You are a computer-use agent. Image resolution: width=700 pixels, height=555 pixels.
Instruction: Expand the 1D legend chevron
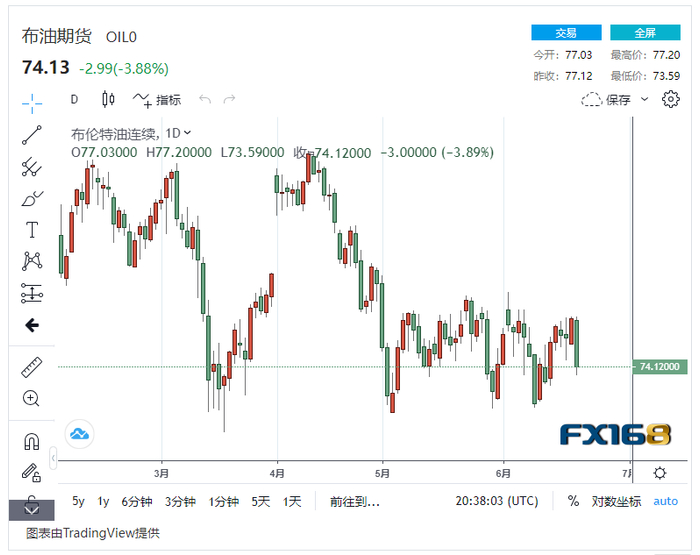pyautogui.click(x=188, y=132)
